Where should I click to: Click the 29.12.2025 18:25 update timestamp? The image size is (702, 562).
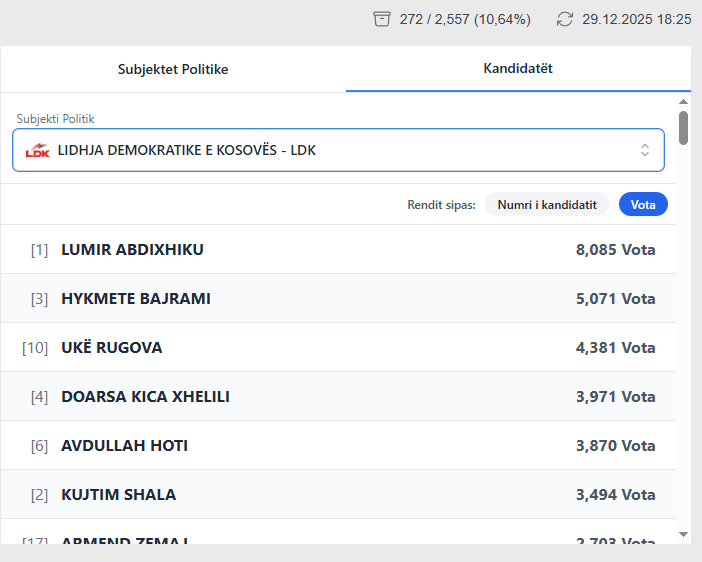point(636,19)
